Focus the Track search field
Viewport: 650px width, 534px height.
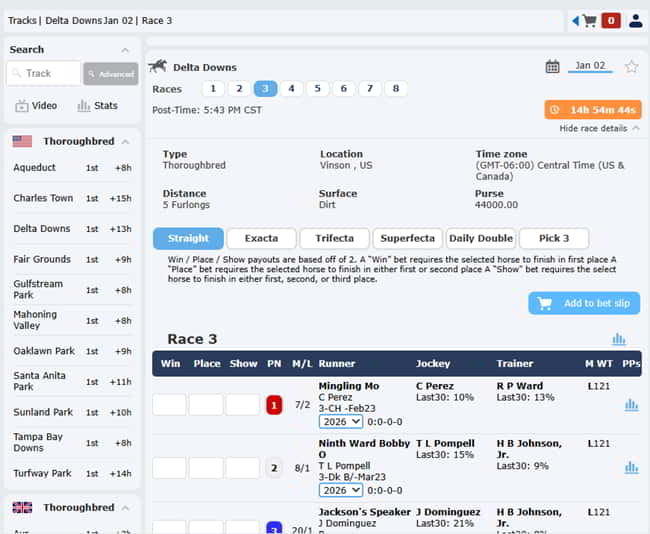44,73
